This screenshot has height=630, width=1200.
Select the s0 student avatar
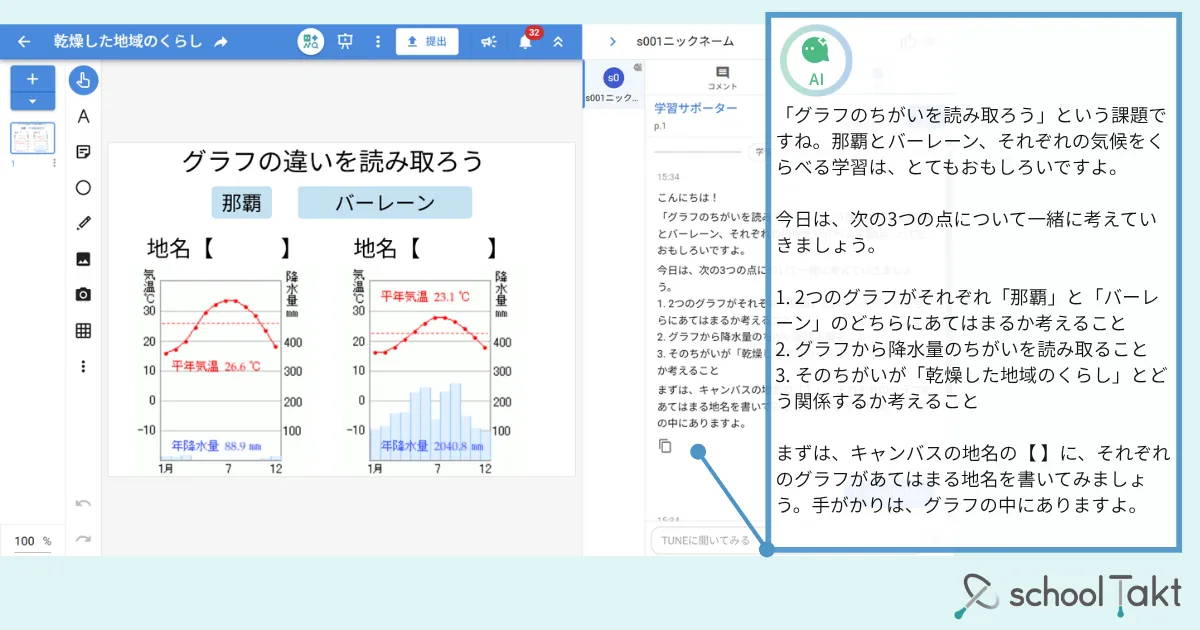[614, 78]
